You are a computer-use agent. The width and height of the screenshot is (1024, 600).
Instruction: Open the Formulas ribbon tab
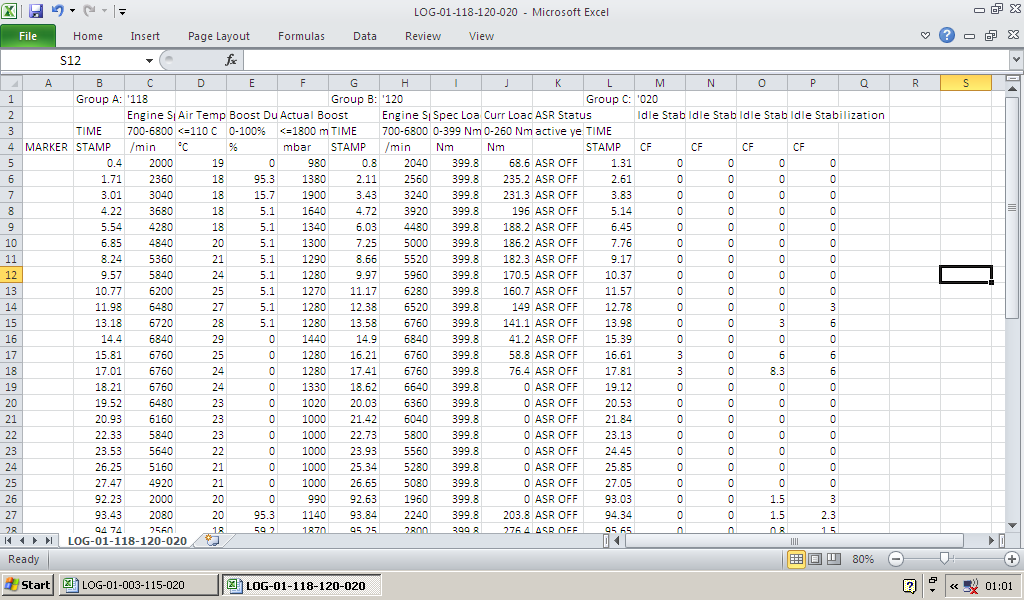pyautogui.click(x=301, y=36)
